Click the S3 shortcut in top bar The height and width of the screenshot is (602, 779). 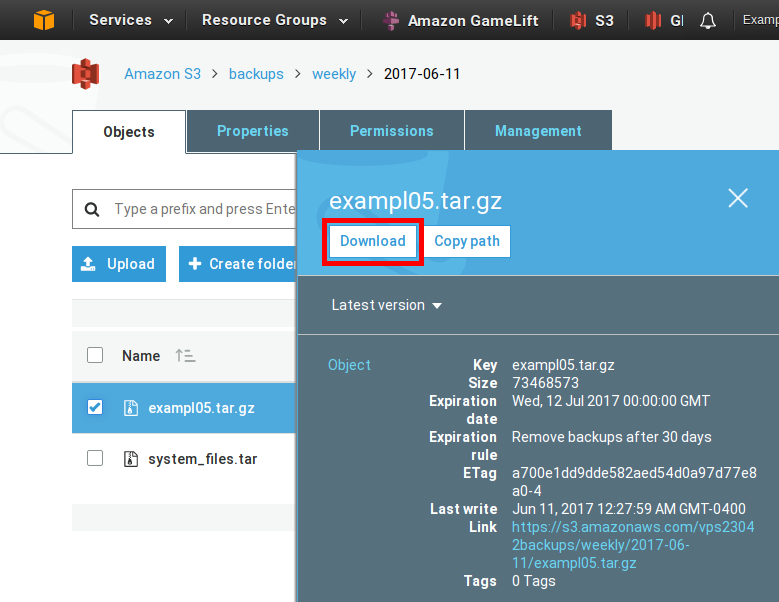point(591,20)
